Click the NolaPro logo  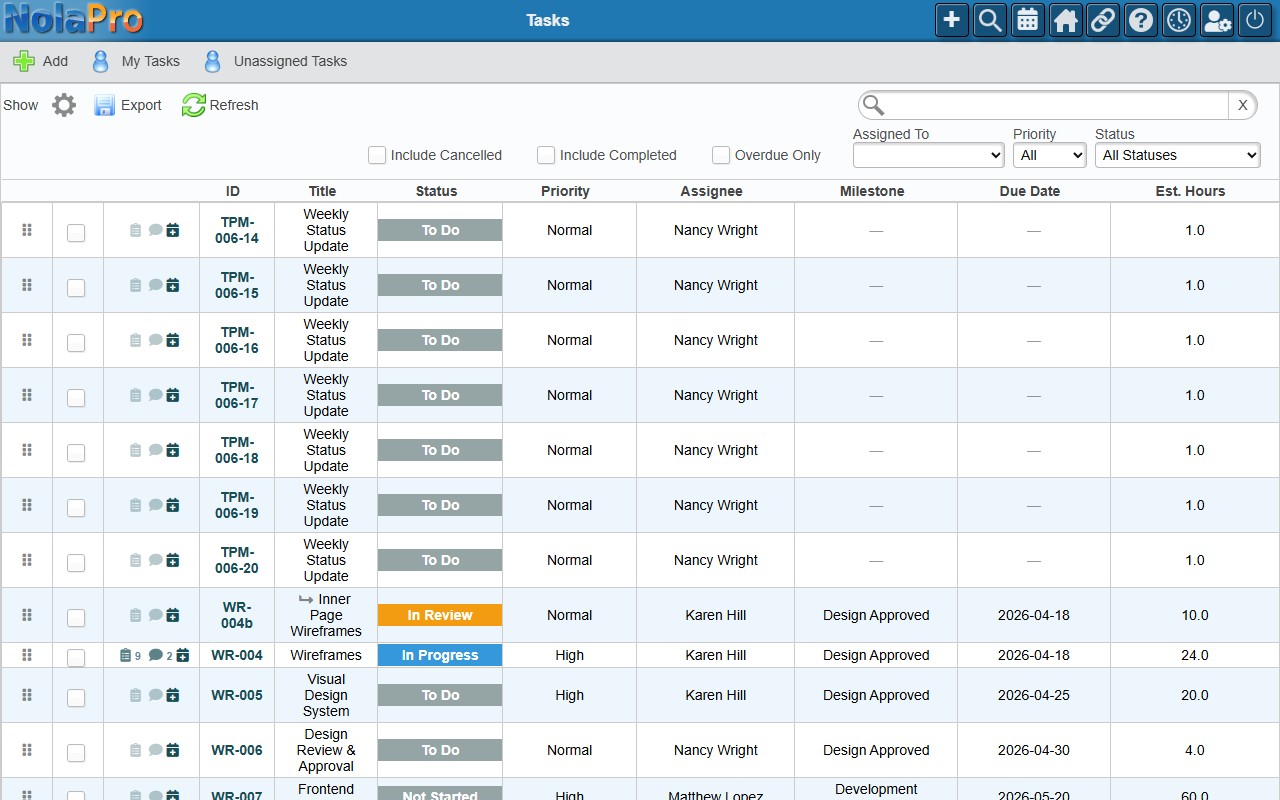point(73,20)
